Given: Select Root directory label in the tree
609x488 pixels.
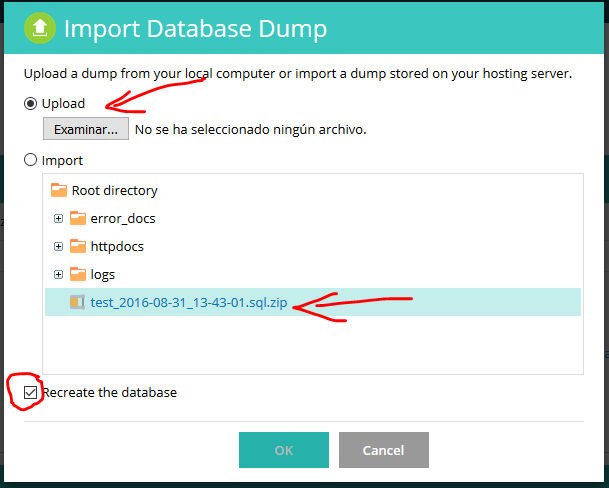Looking at the screenshot, I should (114, 190).
